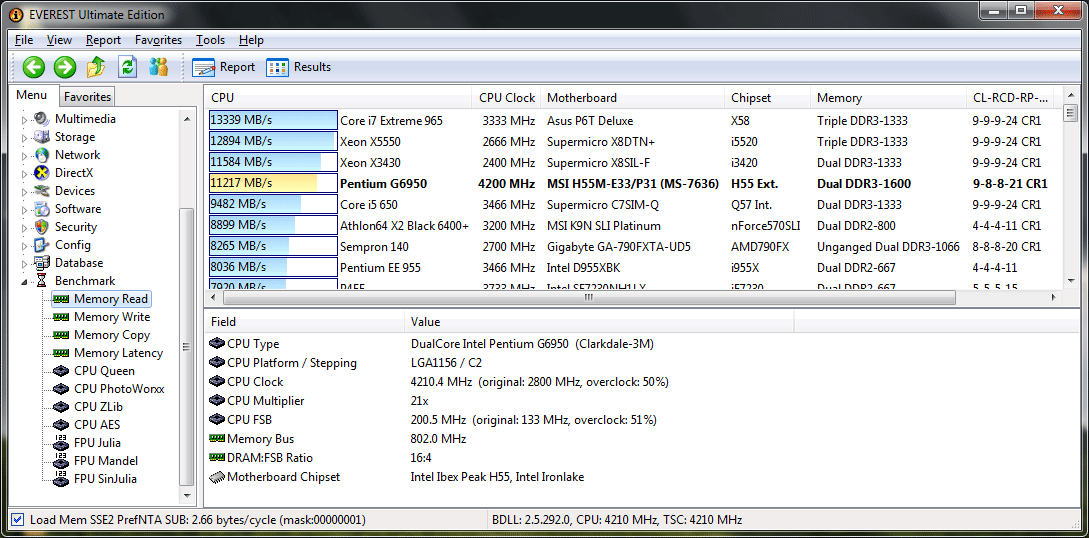Select the DirectX icon in tree
This screenshot has height=538, width=1089.
tap(42, 173)
